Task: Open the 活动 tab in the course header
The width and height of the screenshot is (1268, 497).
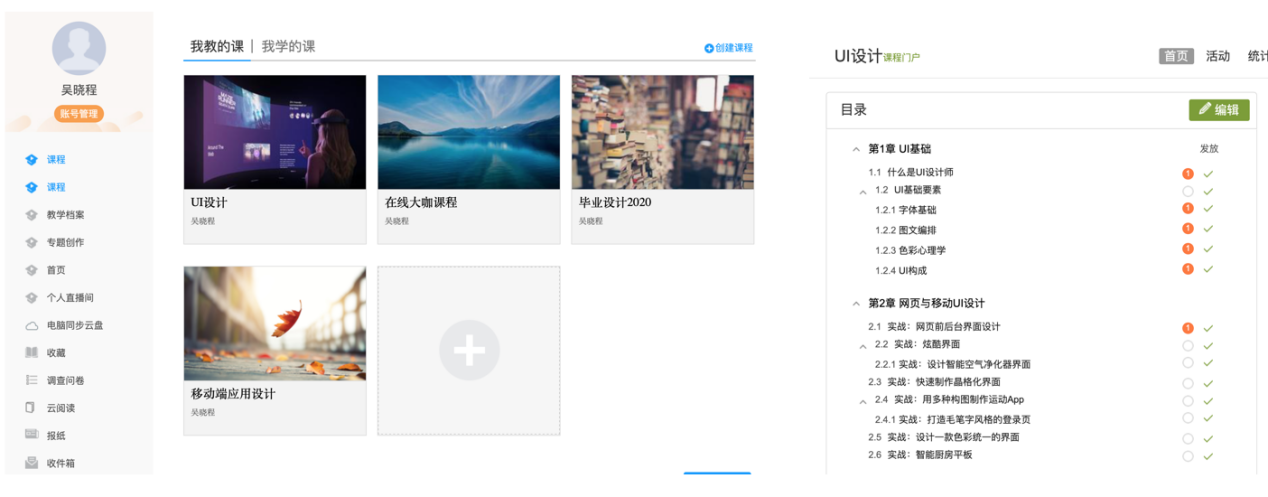Action: point(1217,56)
